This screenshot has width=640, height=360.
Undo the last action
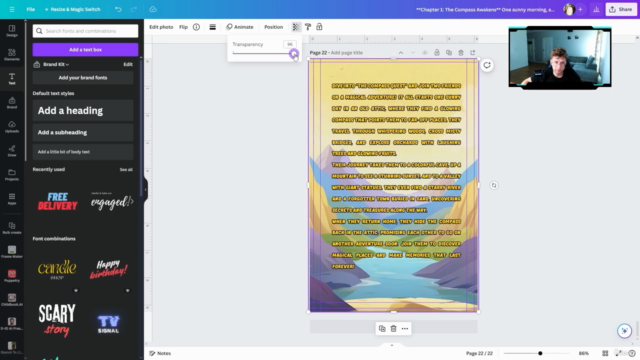point(118,9)
